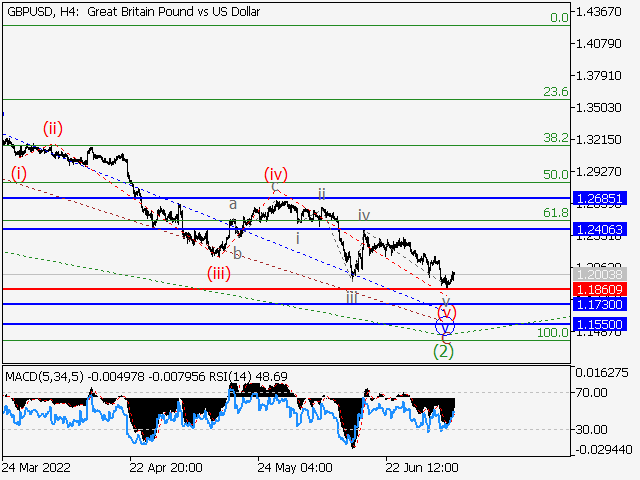
Task: Select the gray 'a' wave label
Action: (233, 204)
